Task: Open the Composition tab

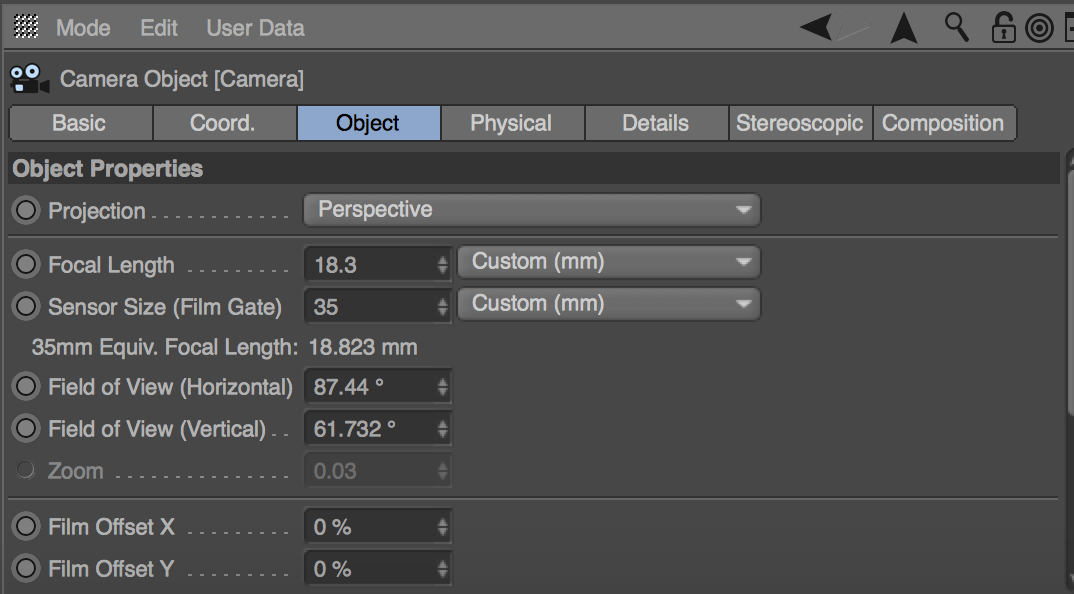Action: coord(943,123)
